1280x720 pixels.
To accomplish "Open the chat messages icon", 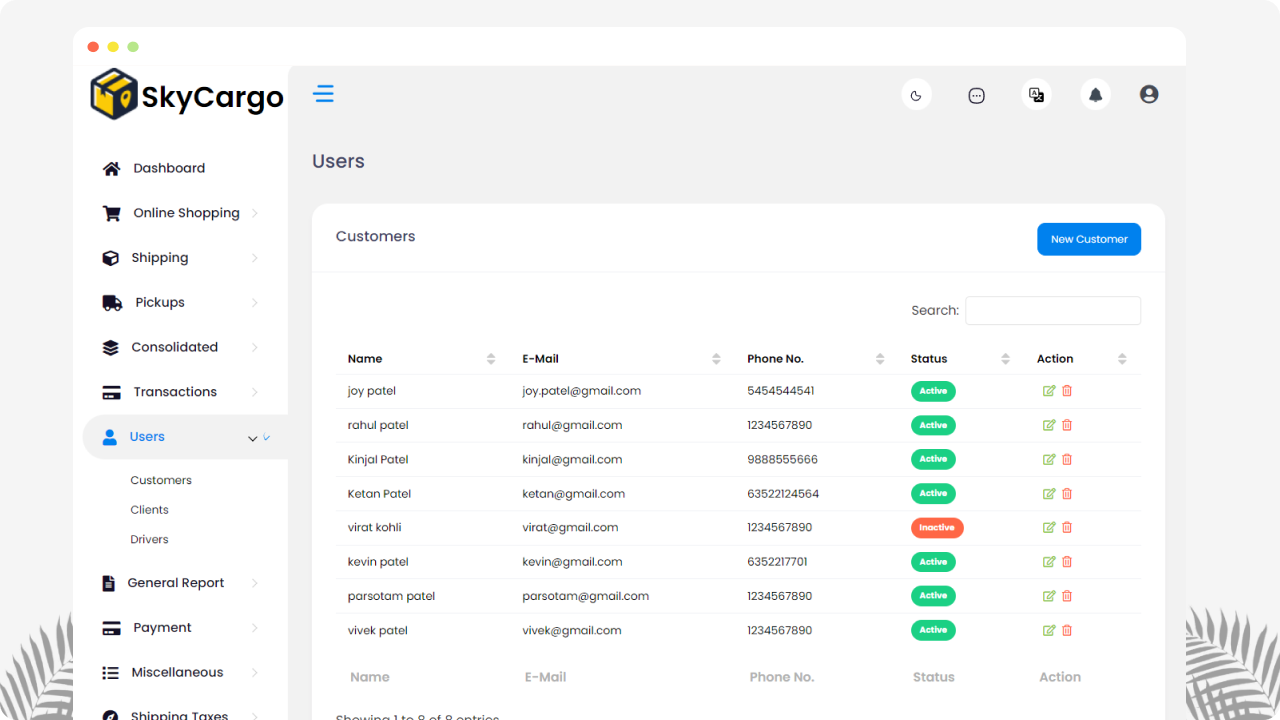I will tap(977, 95).
